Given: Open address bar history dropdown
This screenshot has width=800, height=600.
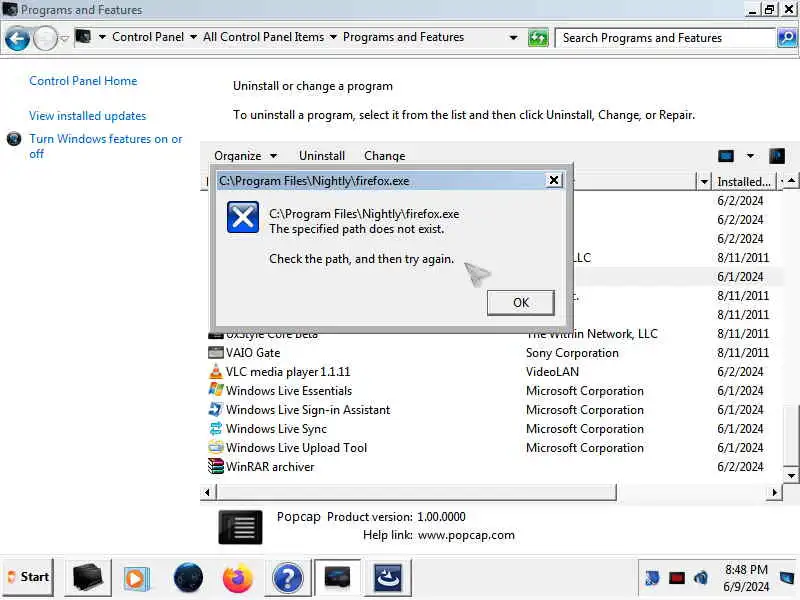Looking at the screenshot, I should coord(513,38).
